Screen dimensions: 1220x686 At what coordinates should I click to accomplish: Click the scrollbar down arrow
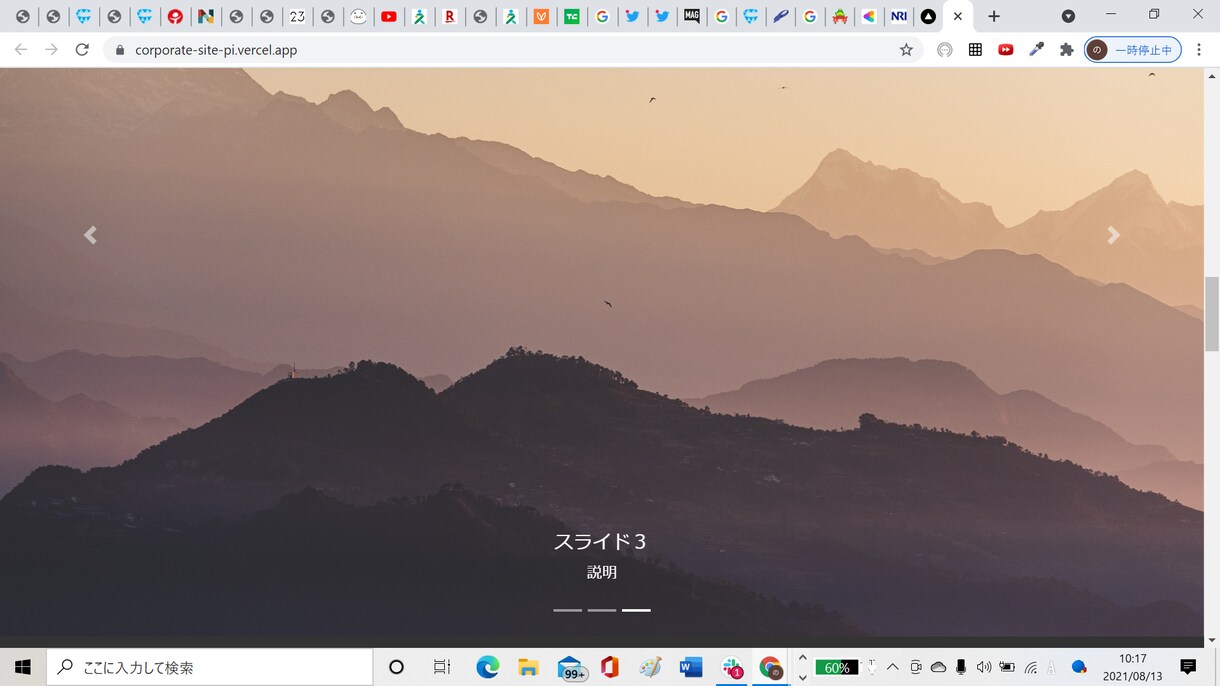pos(1212,640)
